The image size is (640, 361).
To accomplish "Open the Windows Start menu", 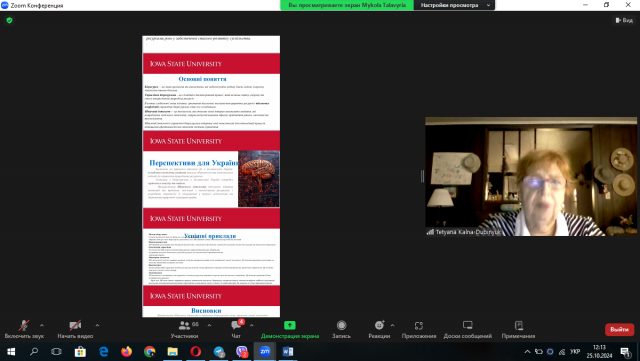I will click(11, 352).
